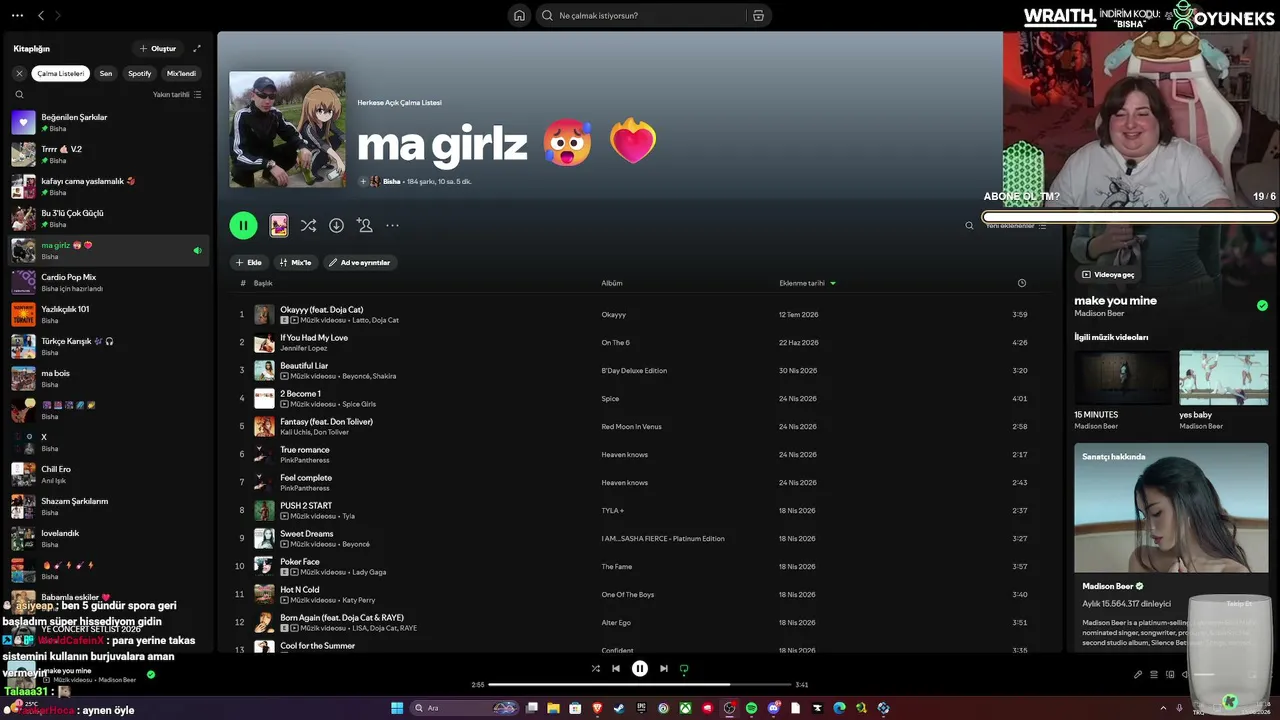Click the Mix'le button
Screen dimensions: 1280x720
tap(297, 262)
